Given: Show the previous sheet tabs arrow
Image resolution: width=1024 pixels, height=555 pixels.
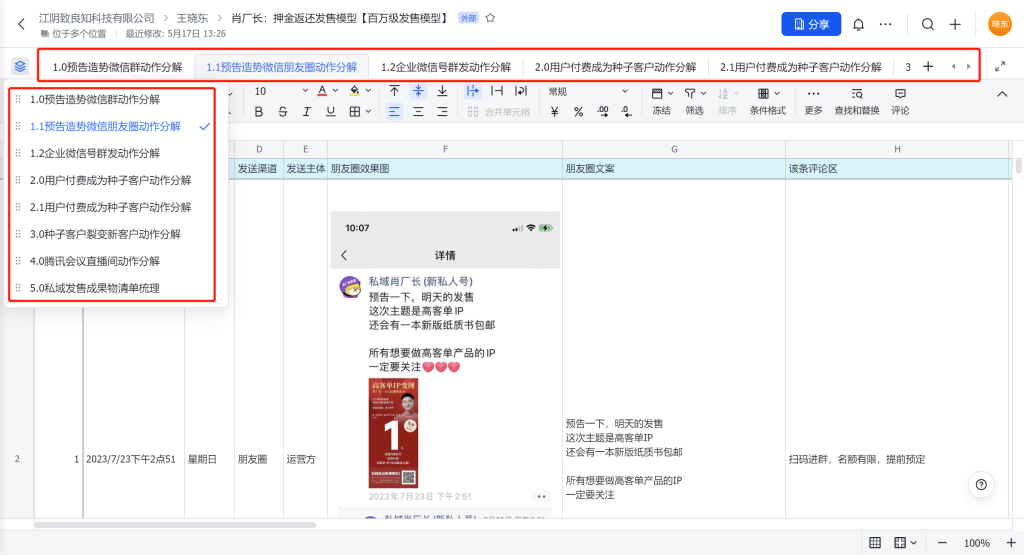Looking at the screenshot, I should tap(953, 67).
